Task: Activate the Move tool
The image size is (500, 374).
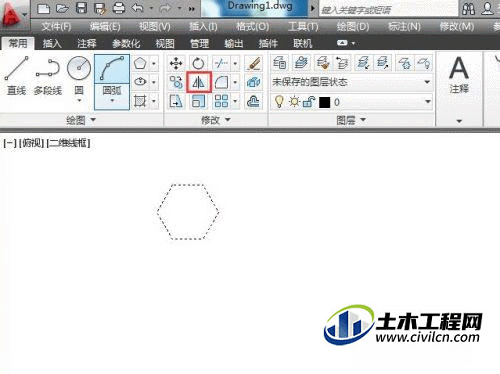Action: 176,63
